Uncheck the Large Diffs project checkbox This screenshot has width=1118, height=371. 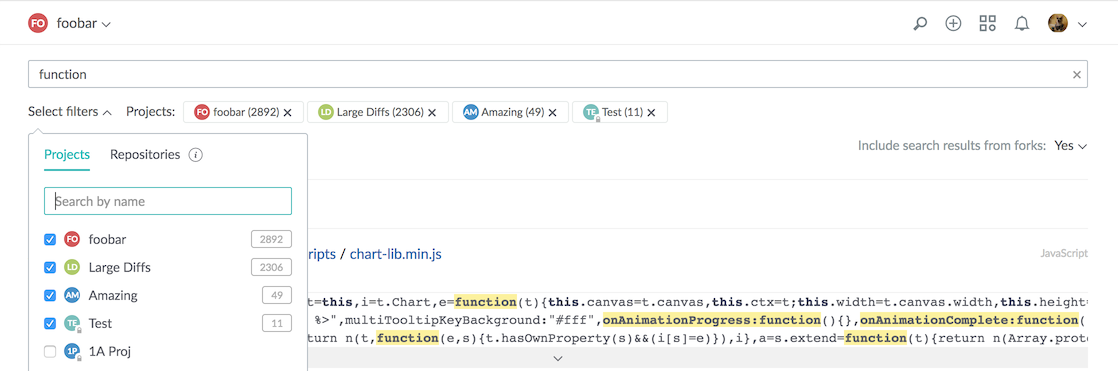pos(50,268)
